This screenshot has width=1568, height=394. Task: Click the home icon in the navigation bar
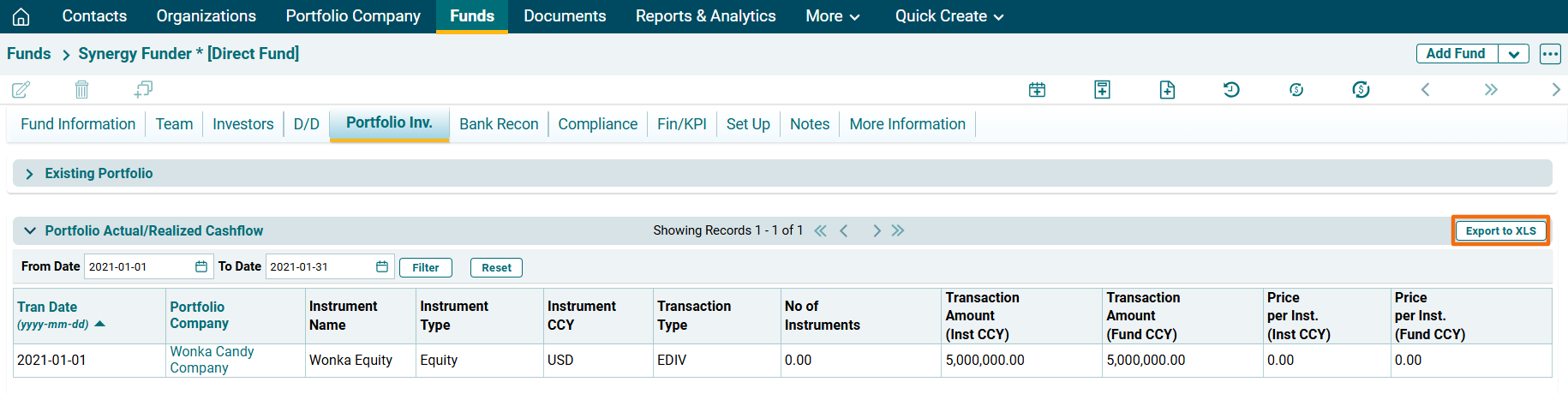pyautogui.click(x=21, y=16)
